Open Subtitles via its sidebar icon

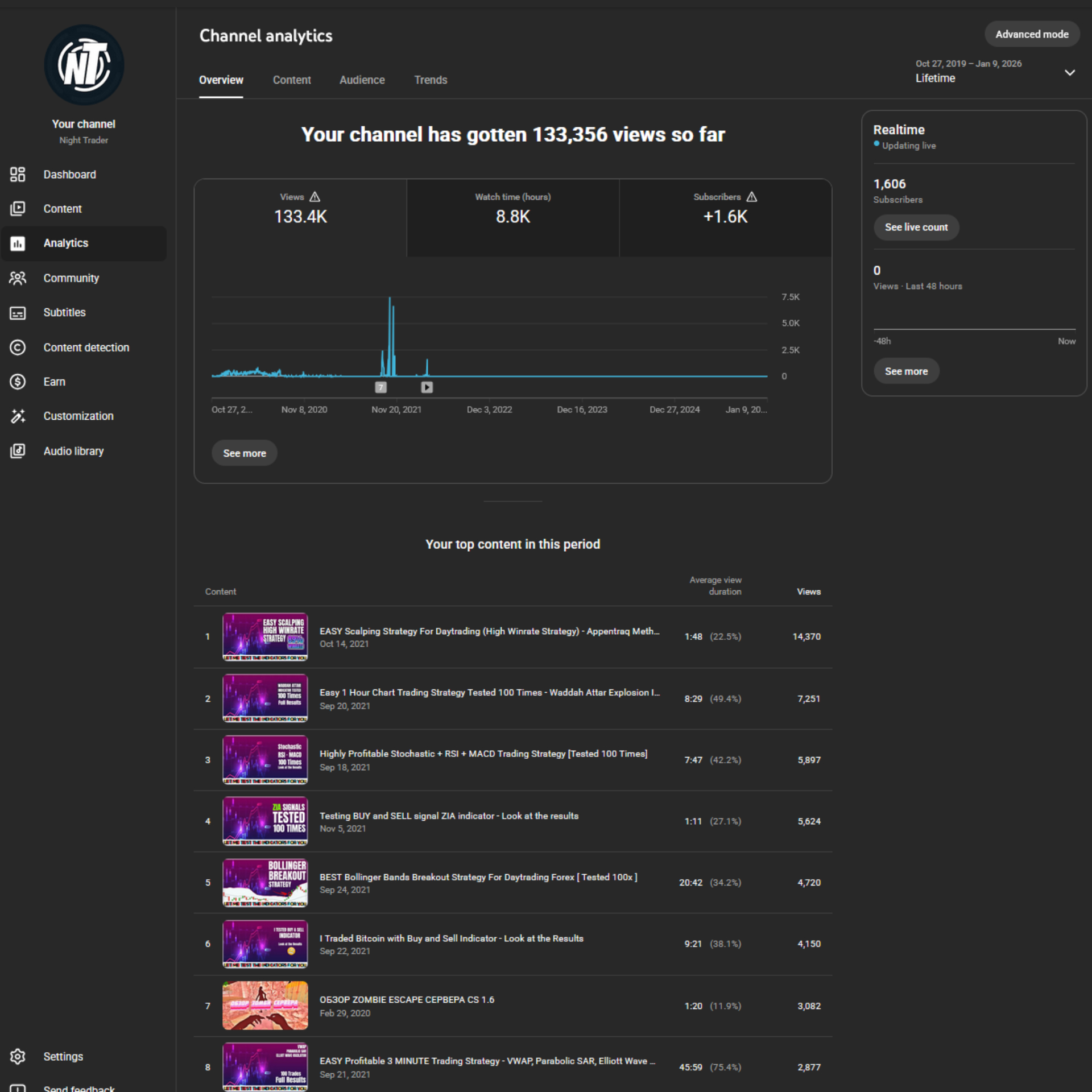[18, 313]
